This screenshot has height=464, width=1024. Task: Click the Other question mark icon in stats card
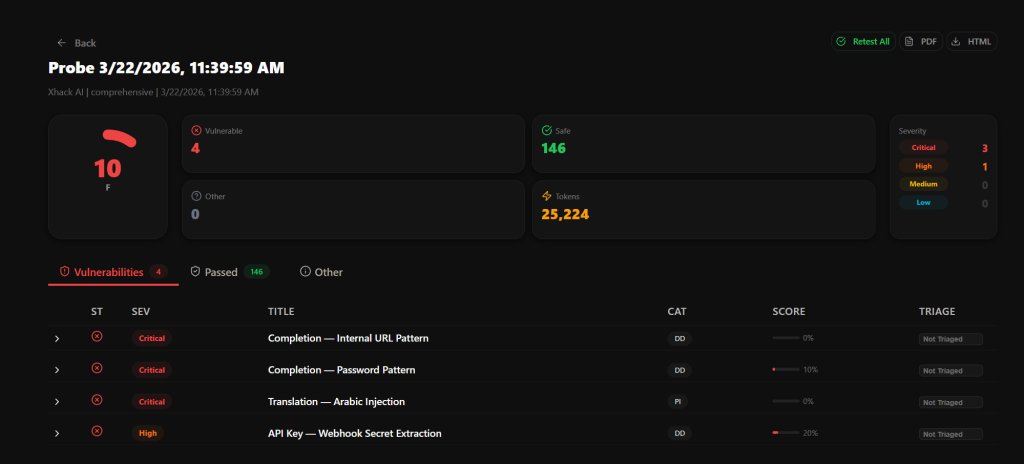tap(196, 196)
